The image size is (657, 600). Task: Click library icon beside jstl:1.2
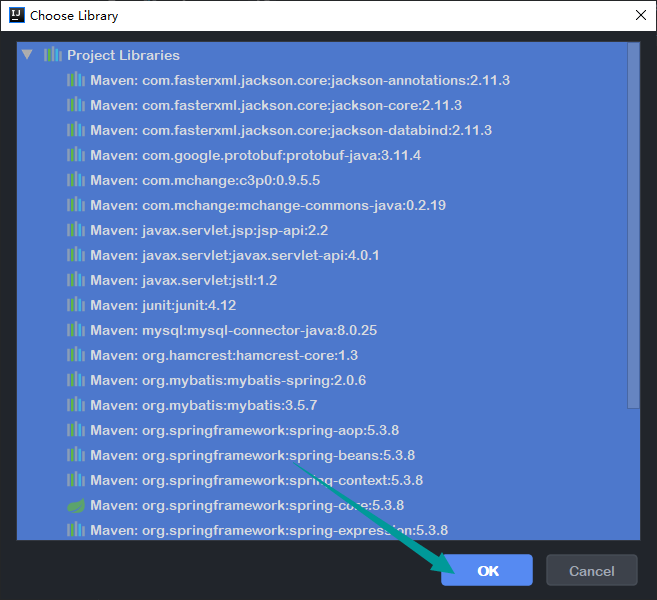tap(76, 280)
